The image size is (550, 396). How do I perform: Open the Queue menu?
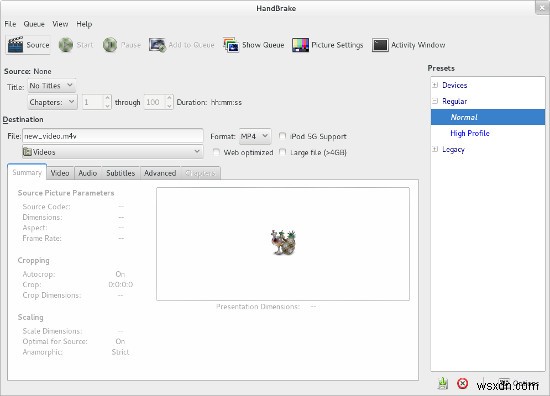point(34,24)
